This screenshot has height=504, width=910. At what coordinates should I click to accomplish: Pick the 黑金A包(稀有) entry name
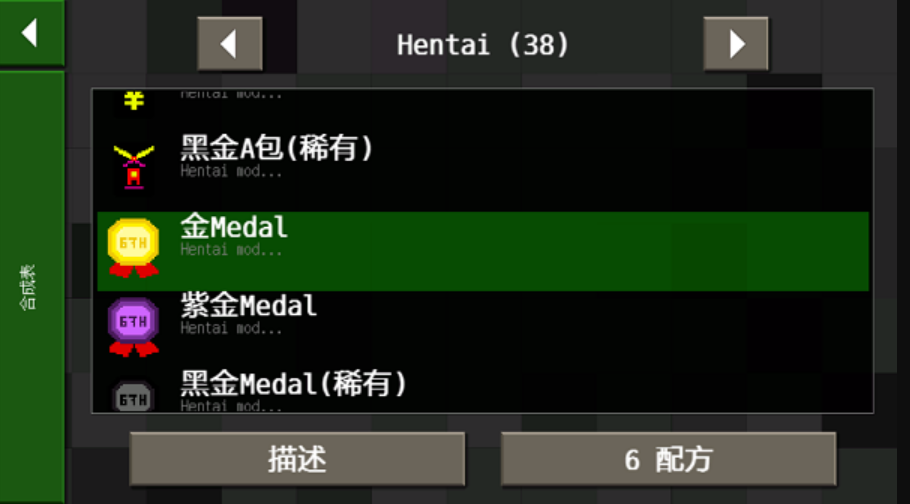pyautogui.click(x=277, y=149)
